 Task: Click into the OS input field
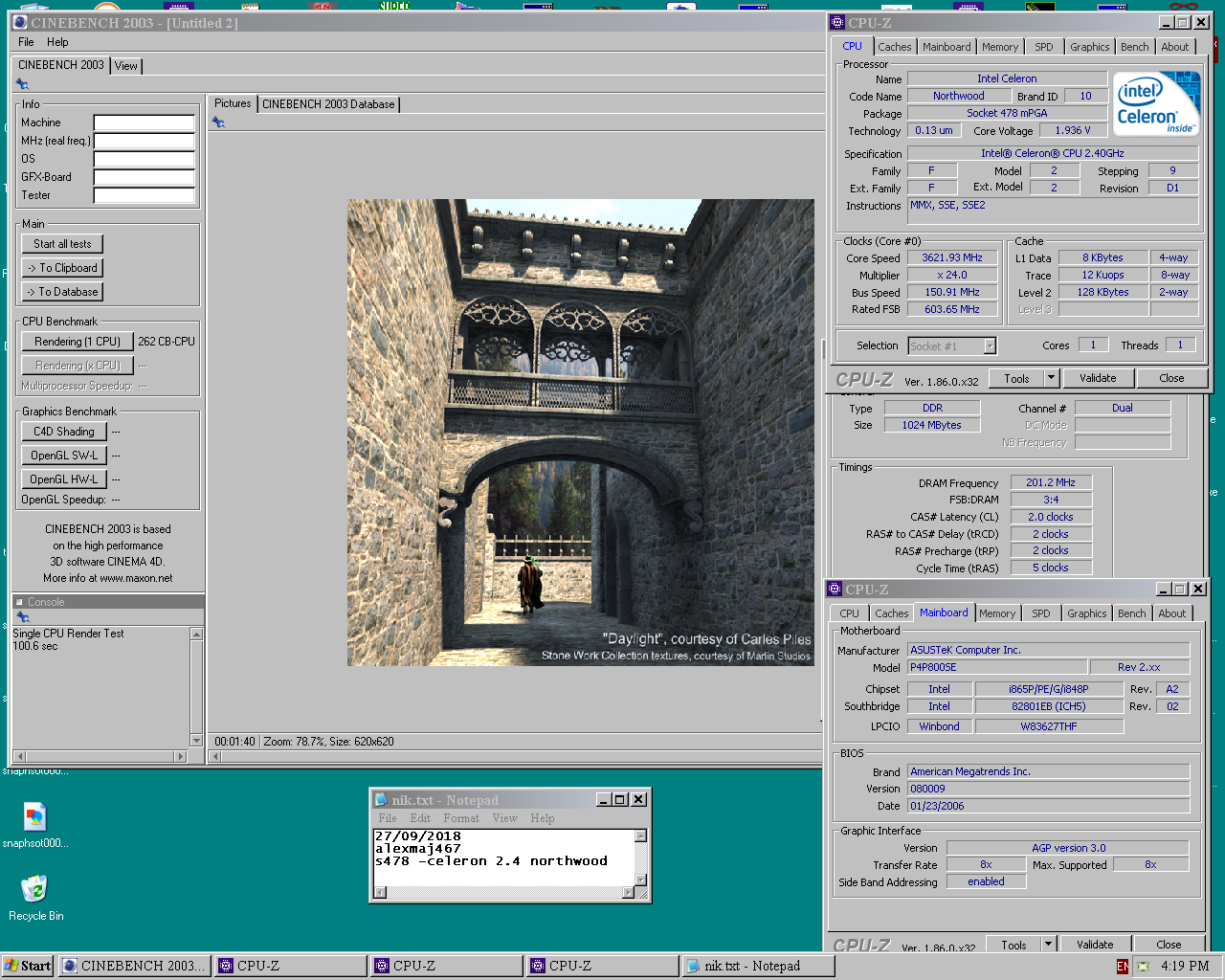pyautogui.click(x=145, y=159)
